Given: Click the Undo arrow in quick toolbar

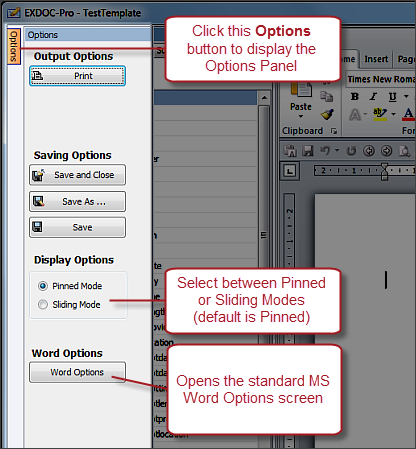Looking at the screenshot, I should [325, 151].
